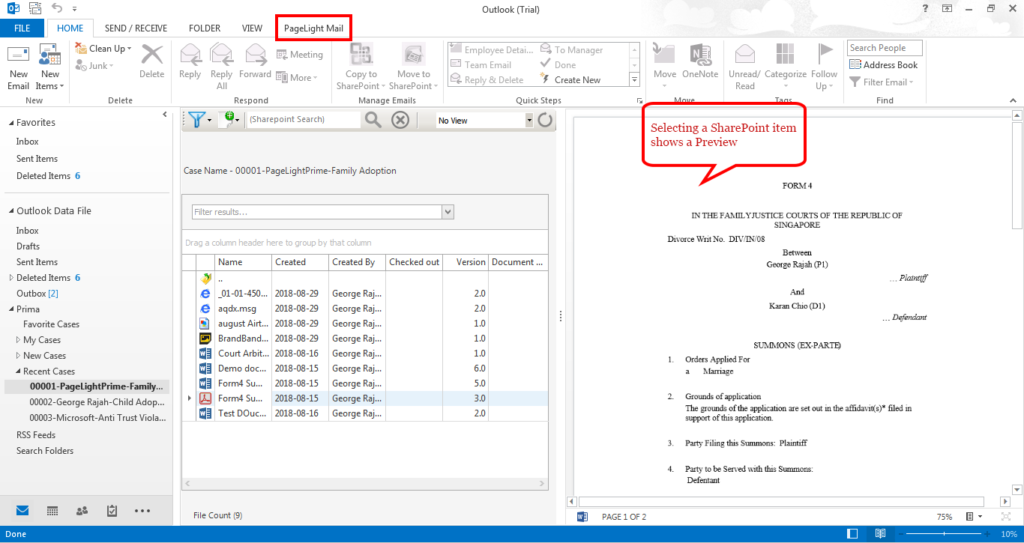Open the Address Book
Screen dimensions: 1024x543
[x=884, y=65]
